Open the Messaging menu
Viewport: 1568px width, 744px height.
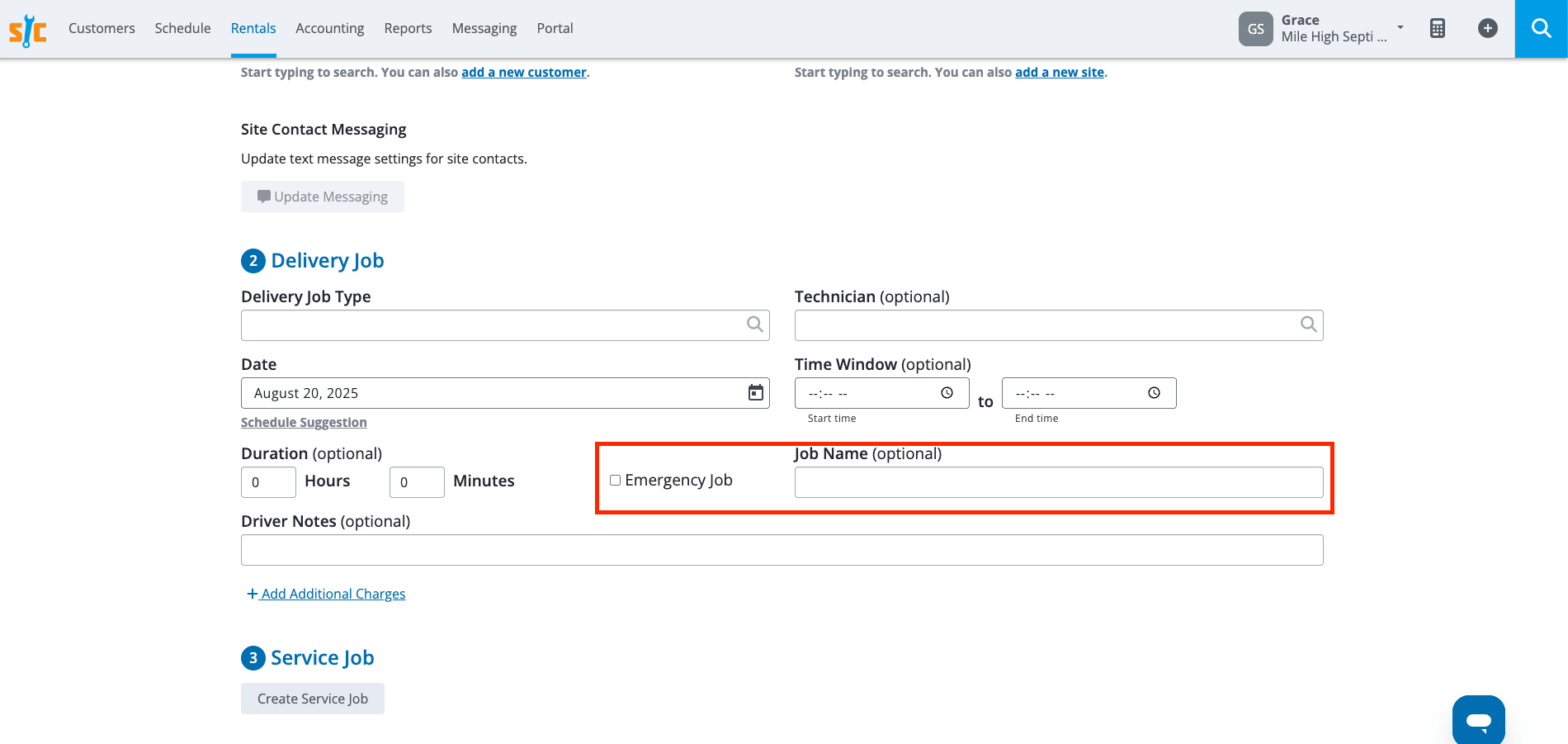coord(484,28)
